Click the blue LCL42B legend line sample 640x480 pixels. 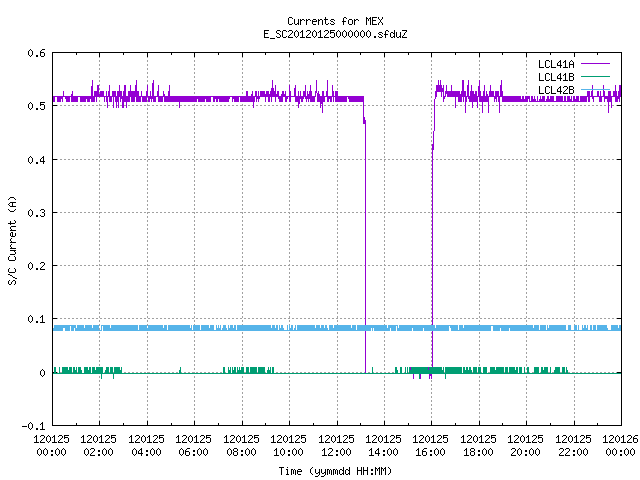pos(595,89)
